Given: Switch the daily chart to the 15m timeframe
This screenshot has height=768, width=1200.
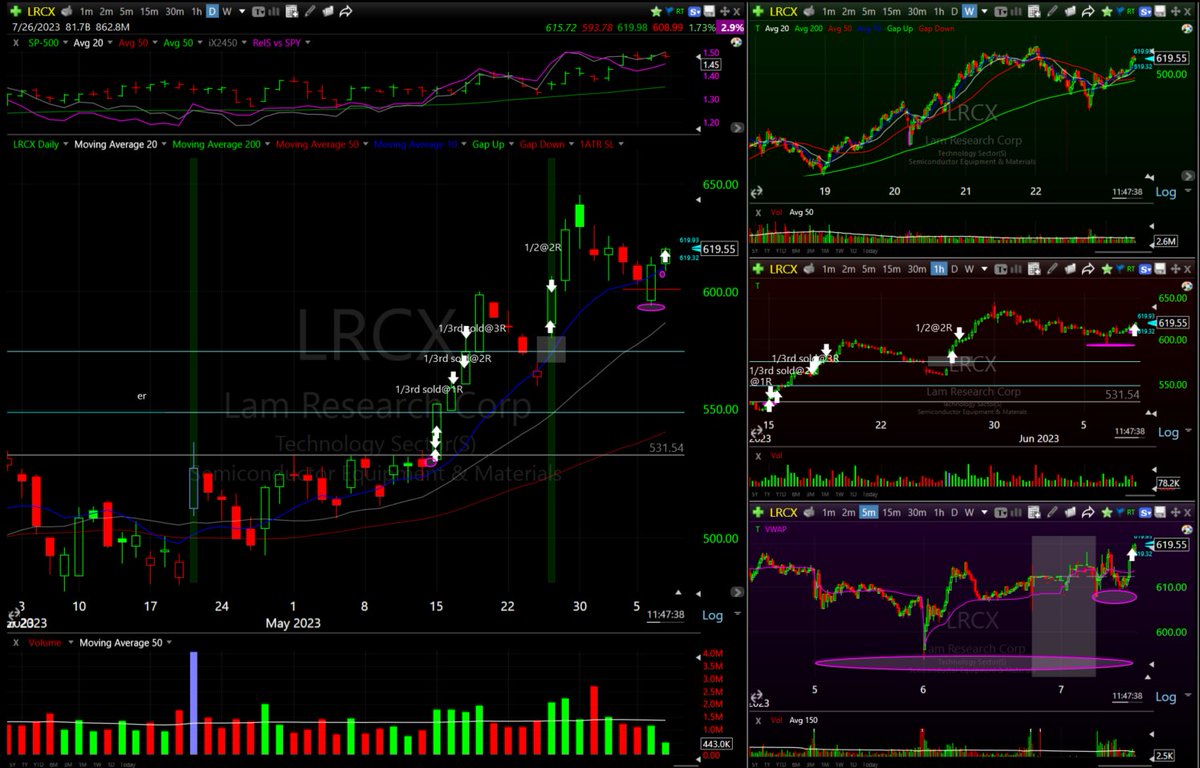Looking at the screenshot, I should pyautogui.click(x=149, y=12).
